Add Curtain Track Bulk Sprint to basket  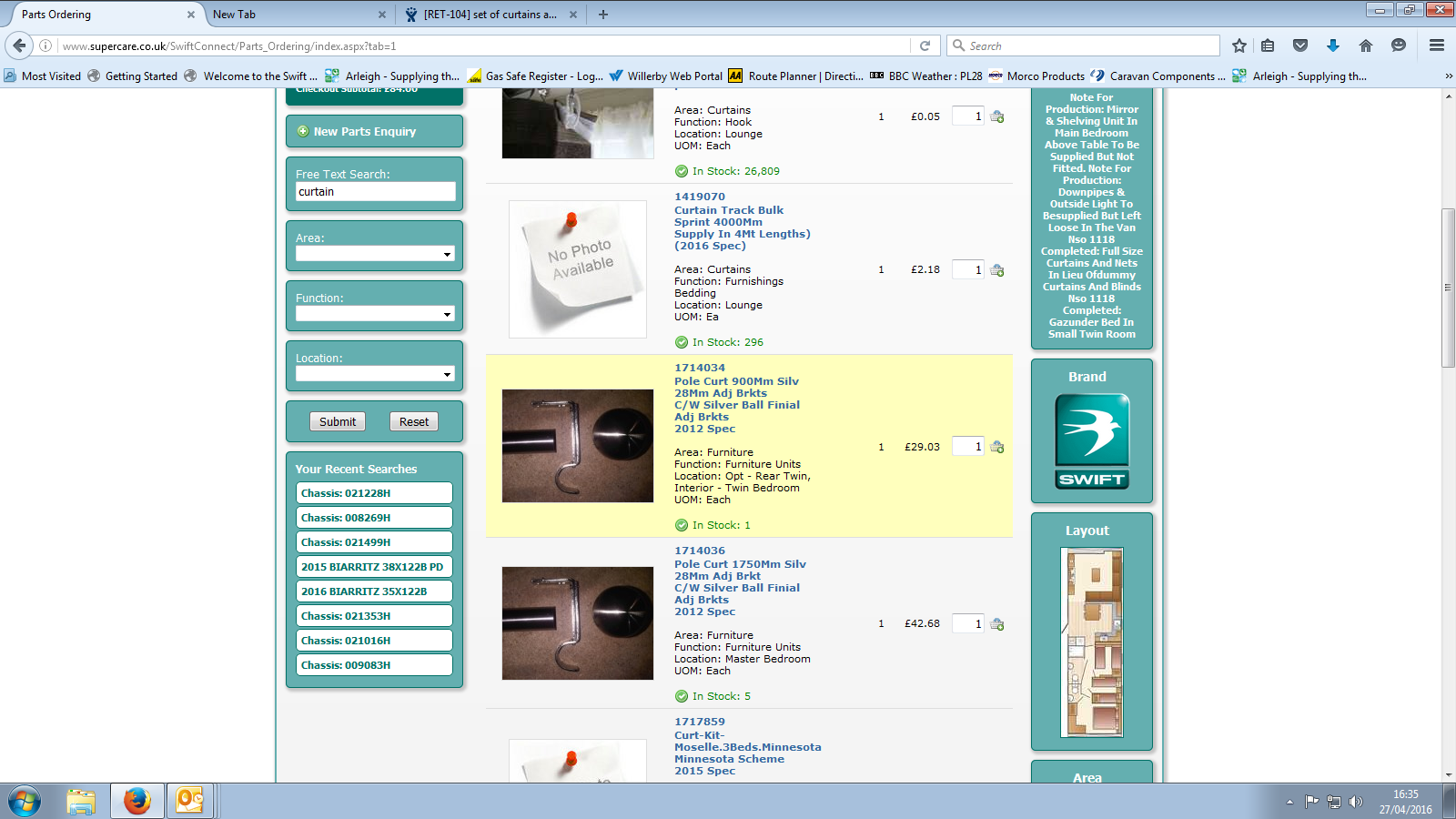pos(997,270)
